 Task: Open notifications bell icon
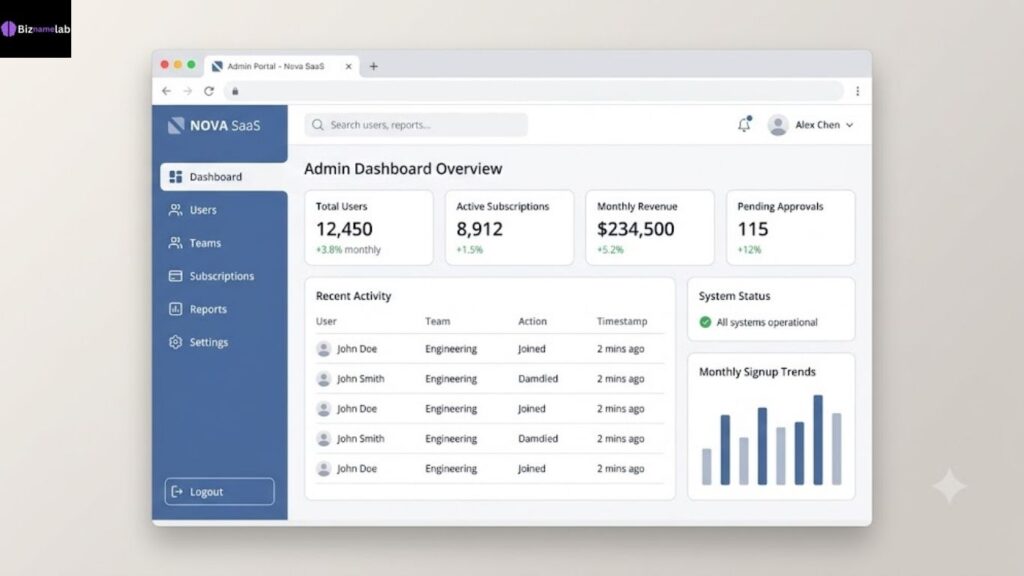click(x=744, y=124)
